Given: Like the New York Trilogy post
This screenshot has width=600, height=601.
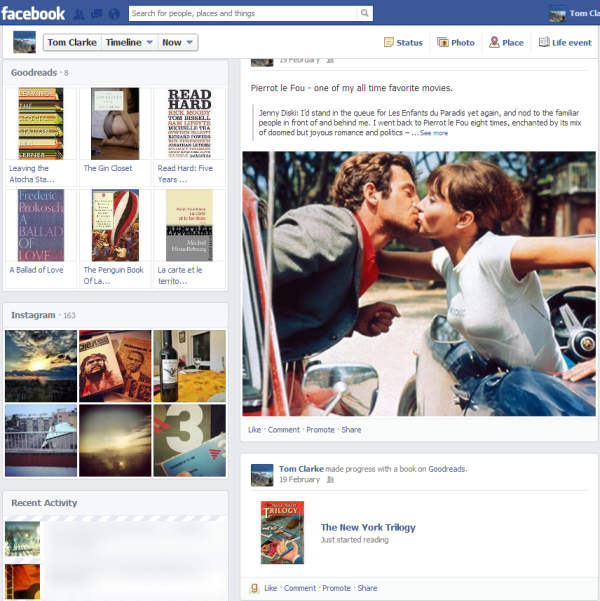Looking at the screenshot, I should 270,588.
